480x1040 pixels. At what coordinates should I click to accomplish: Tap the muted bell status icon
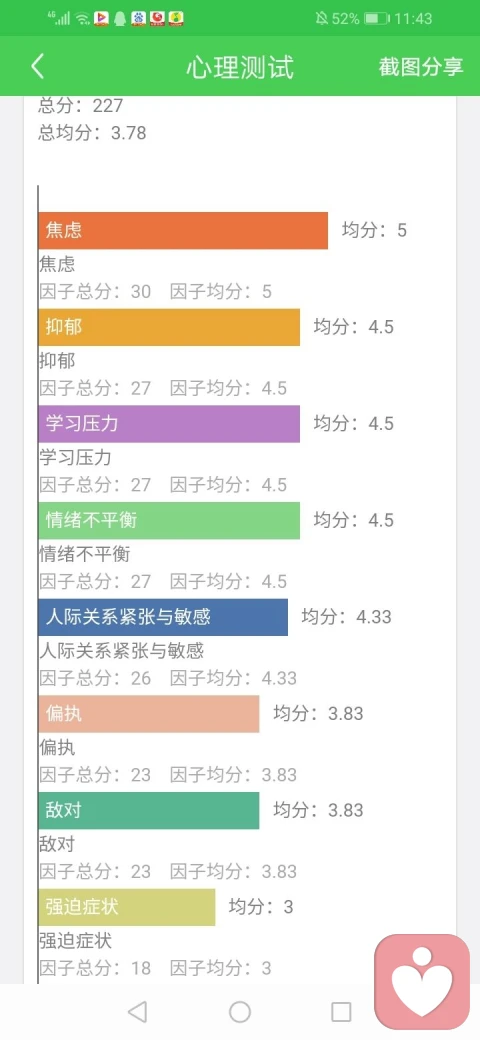click(322, 19)
